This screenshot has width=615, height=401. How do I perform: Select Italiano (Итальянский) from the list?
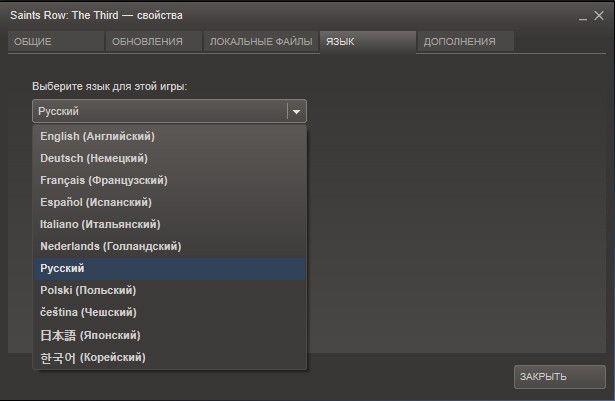pos(100,224)
